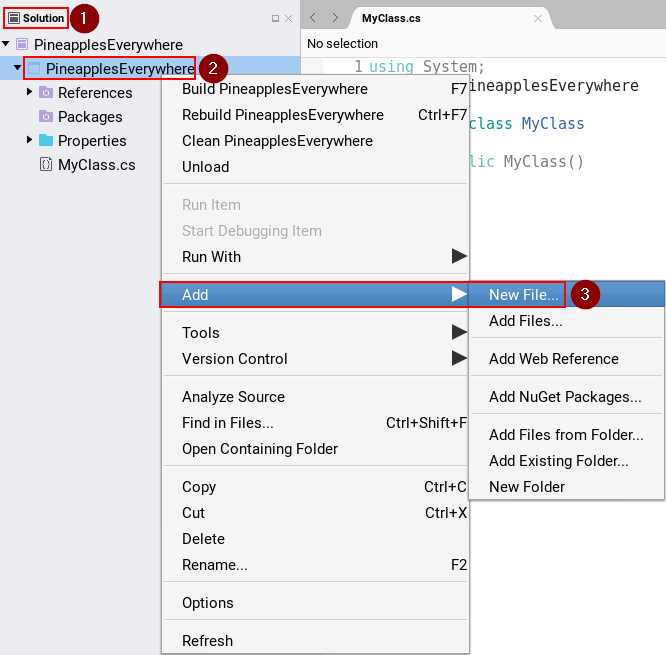
Task: Click the No selection breadcrumb bar
Action: pyautogui.click(x=343, y=44)
